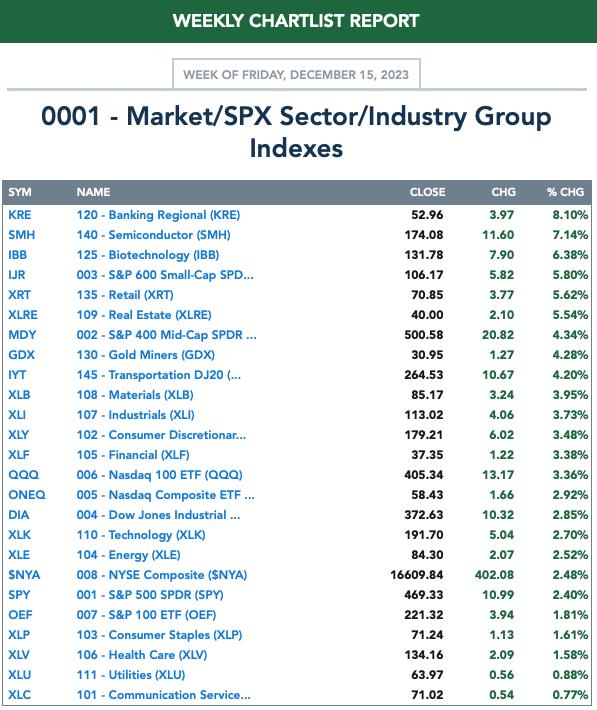Screen dimensions: 597x710
Task: Click the XLU ticker symbol
Action: tap(19, 675)
